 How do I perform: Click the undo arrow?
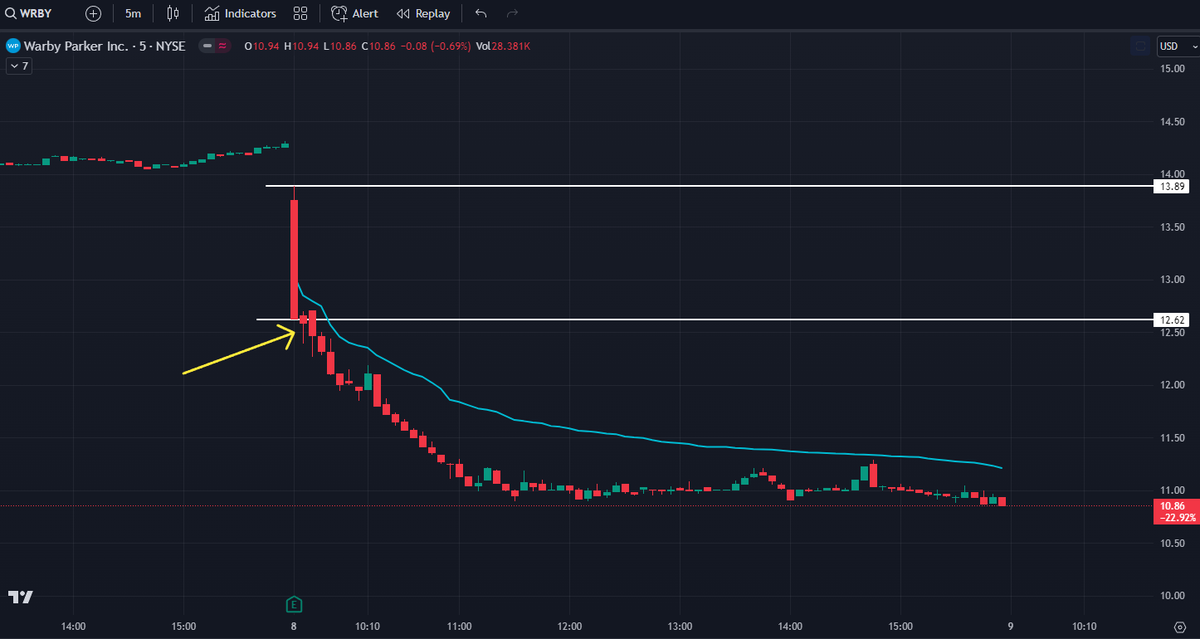pos(481,14)
